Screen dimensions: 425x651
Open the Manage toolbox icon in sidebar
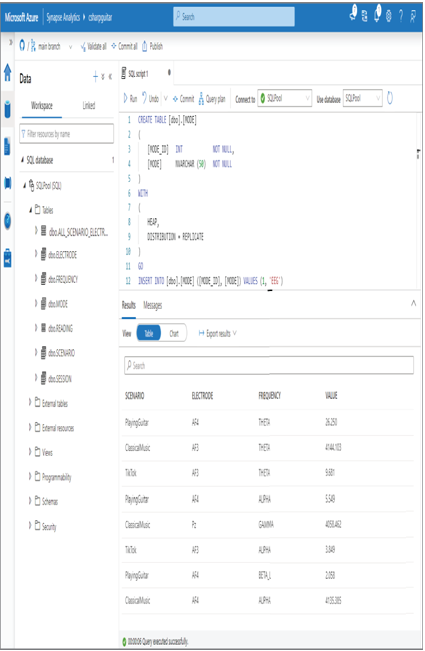(7, 257)
